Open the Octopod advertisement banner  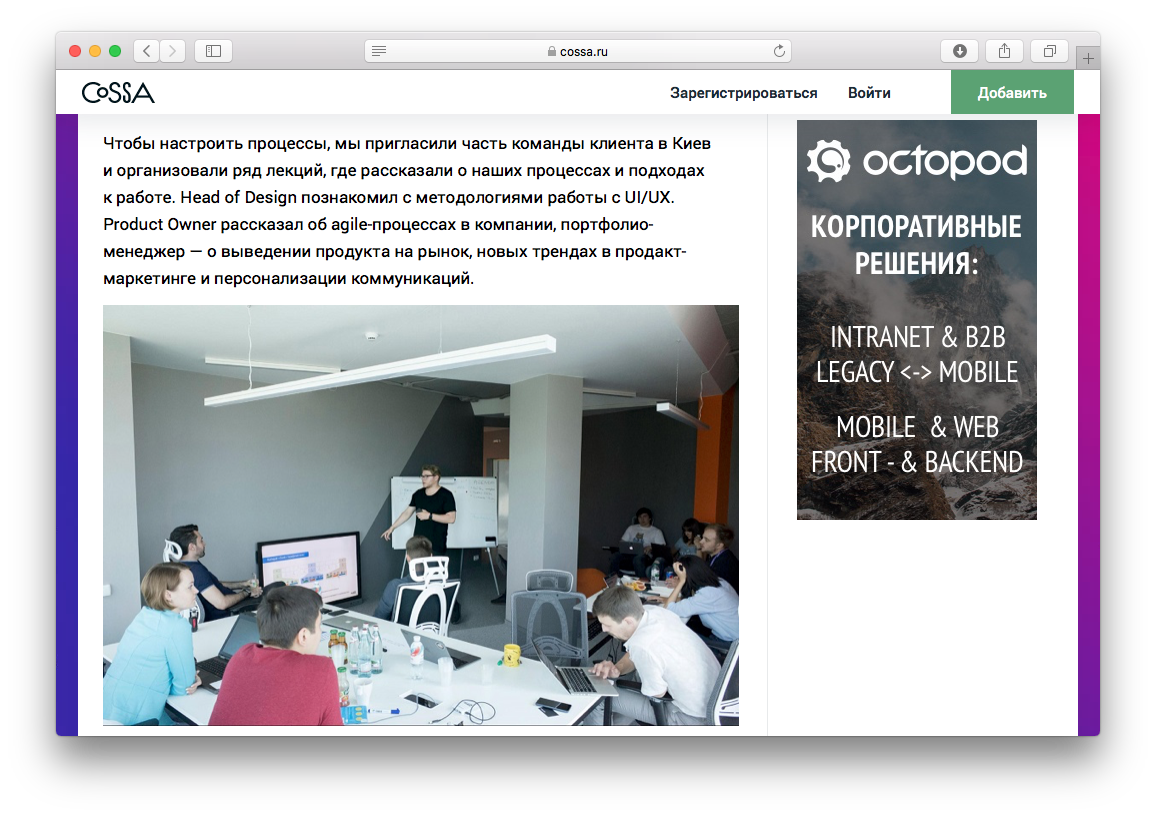tap(916, 320)
